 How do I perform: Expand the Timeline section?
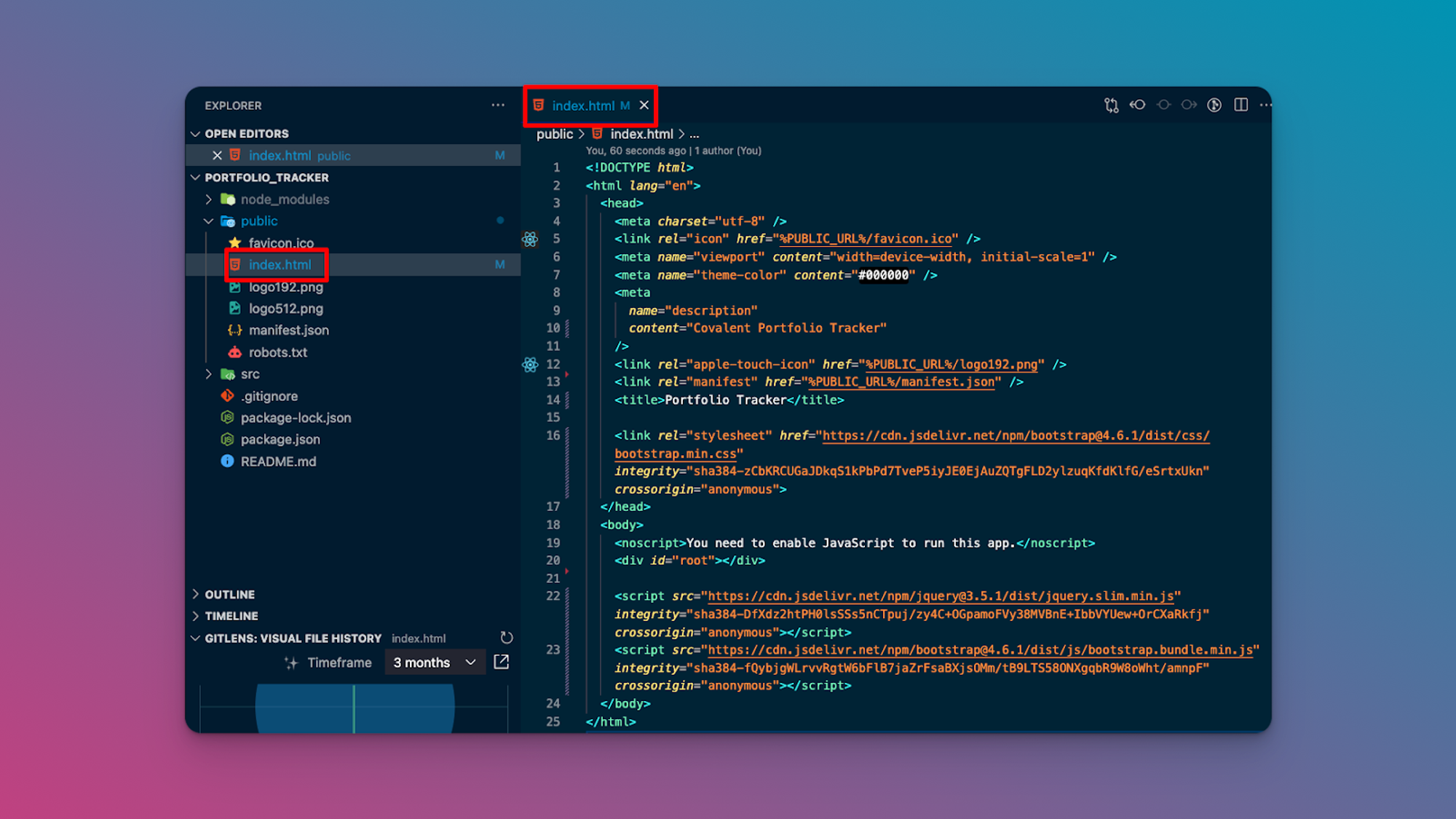coord(195,615)
